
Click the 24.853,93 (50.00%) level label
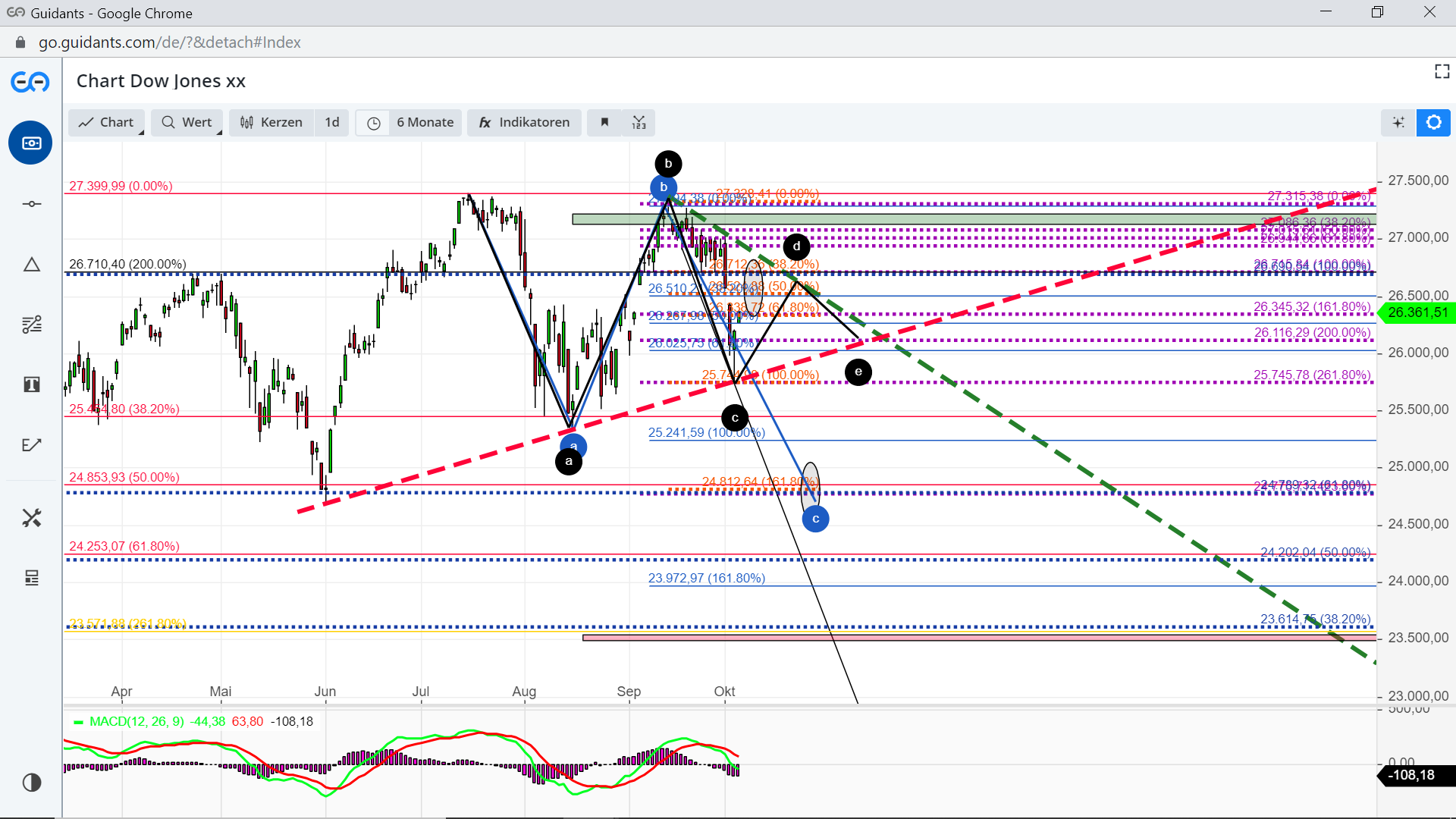tap(124, 477)
